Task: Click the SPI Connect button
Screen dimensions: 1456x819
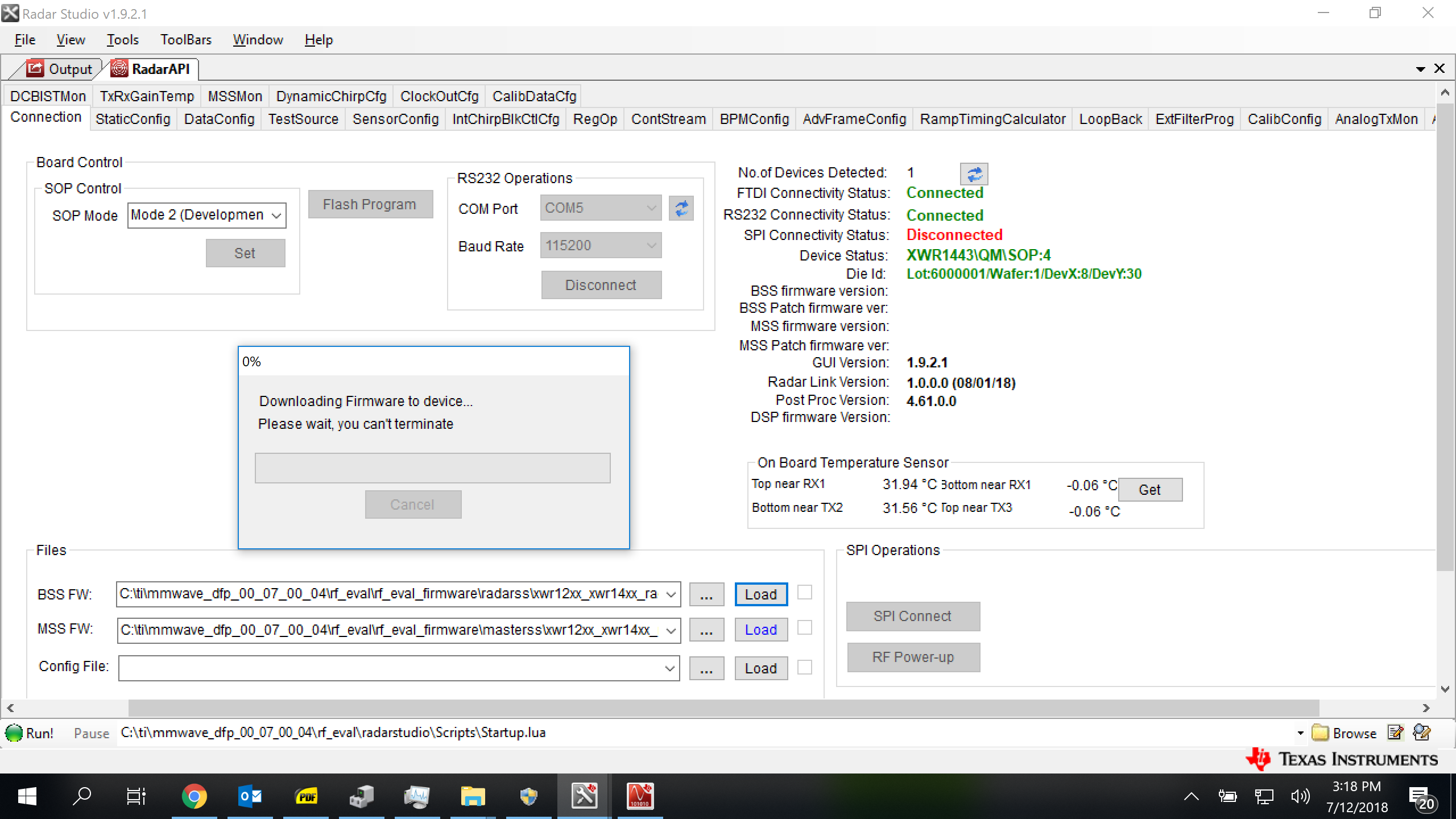Action: pyautogui.click(x=913, y=616)
